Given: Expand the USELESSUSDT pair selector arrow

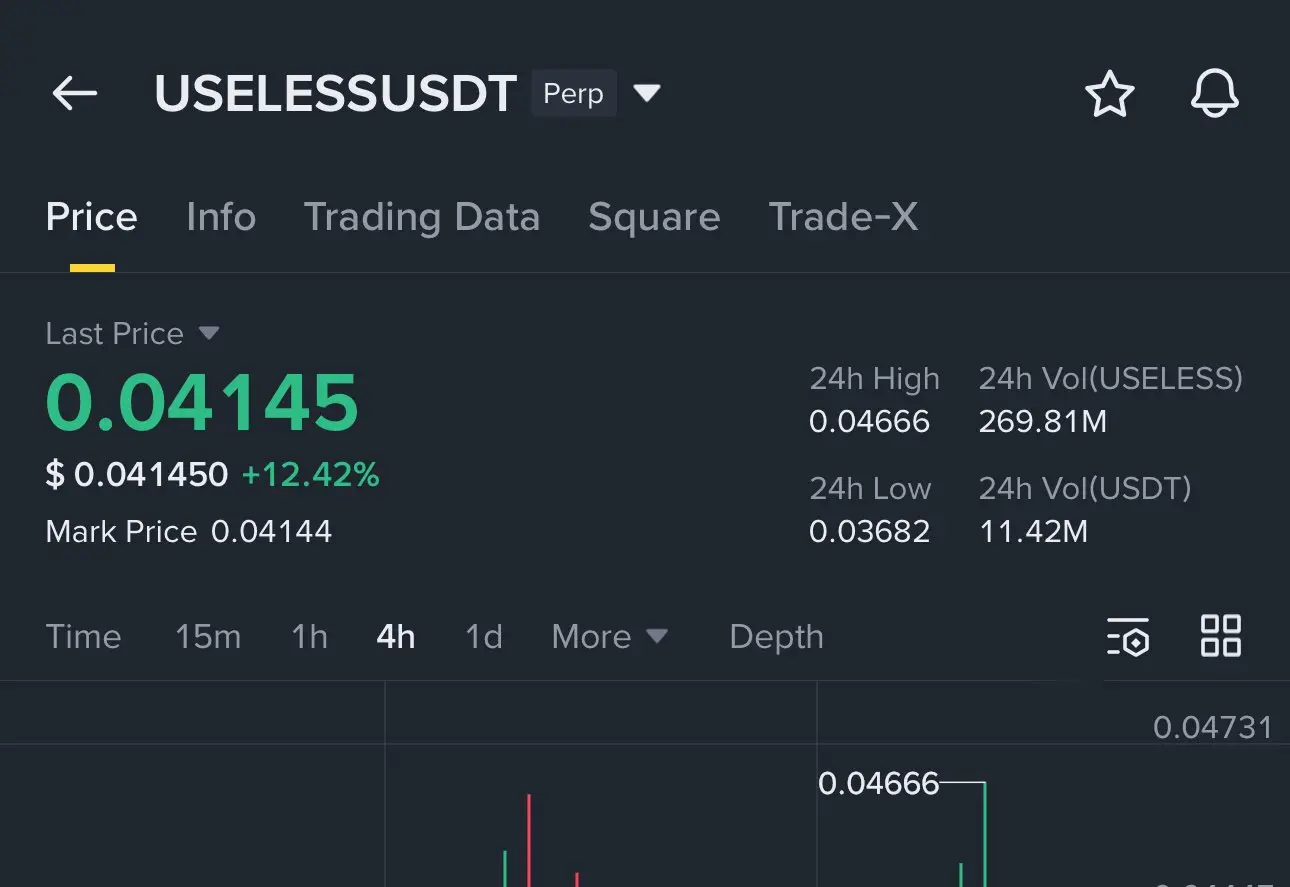Looking at the screenshot, I should pos(647,93).
